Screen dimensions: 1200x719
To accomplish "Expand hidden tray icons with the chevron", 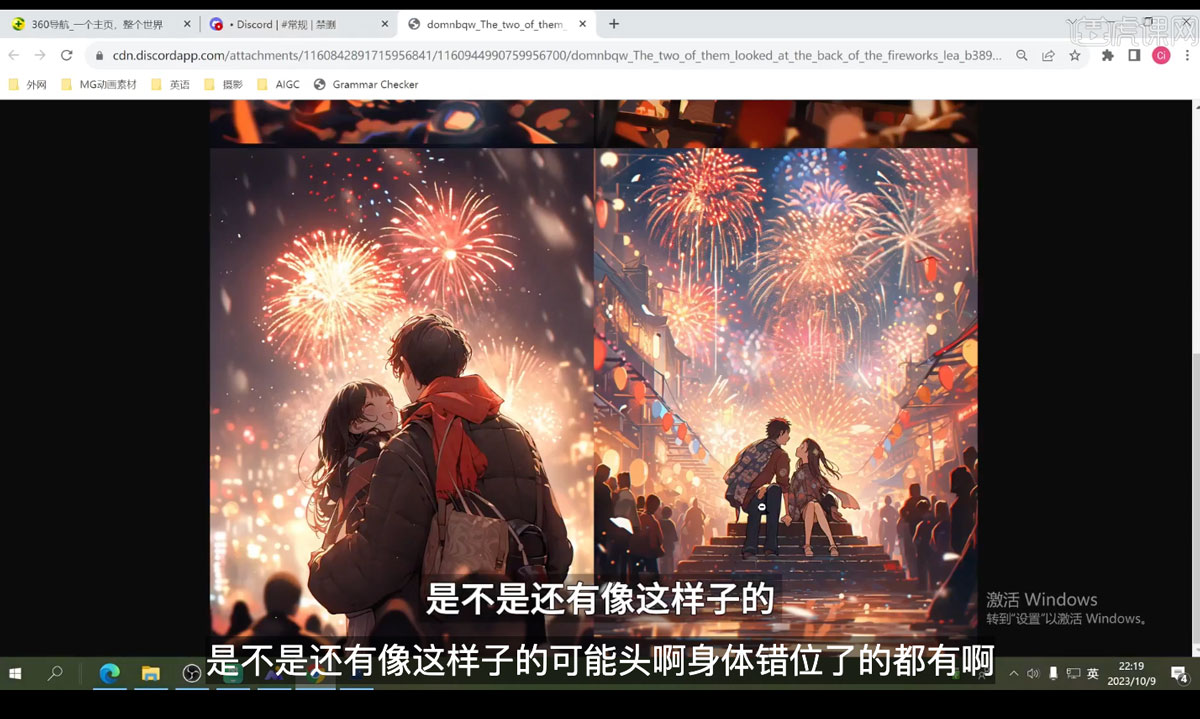I will pos(1014,673).
